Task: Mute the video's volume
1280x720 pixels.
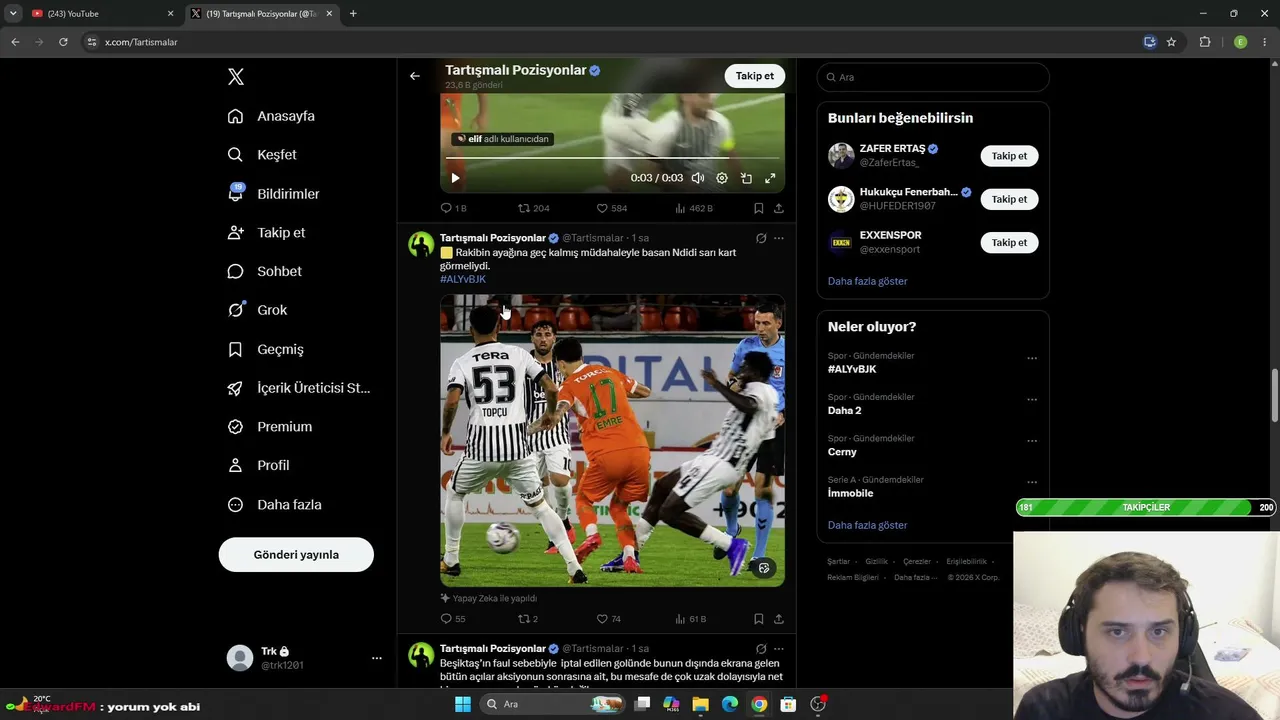Action: point(698,178)
